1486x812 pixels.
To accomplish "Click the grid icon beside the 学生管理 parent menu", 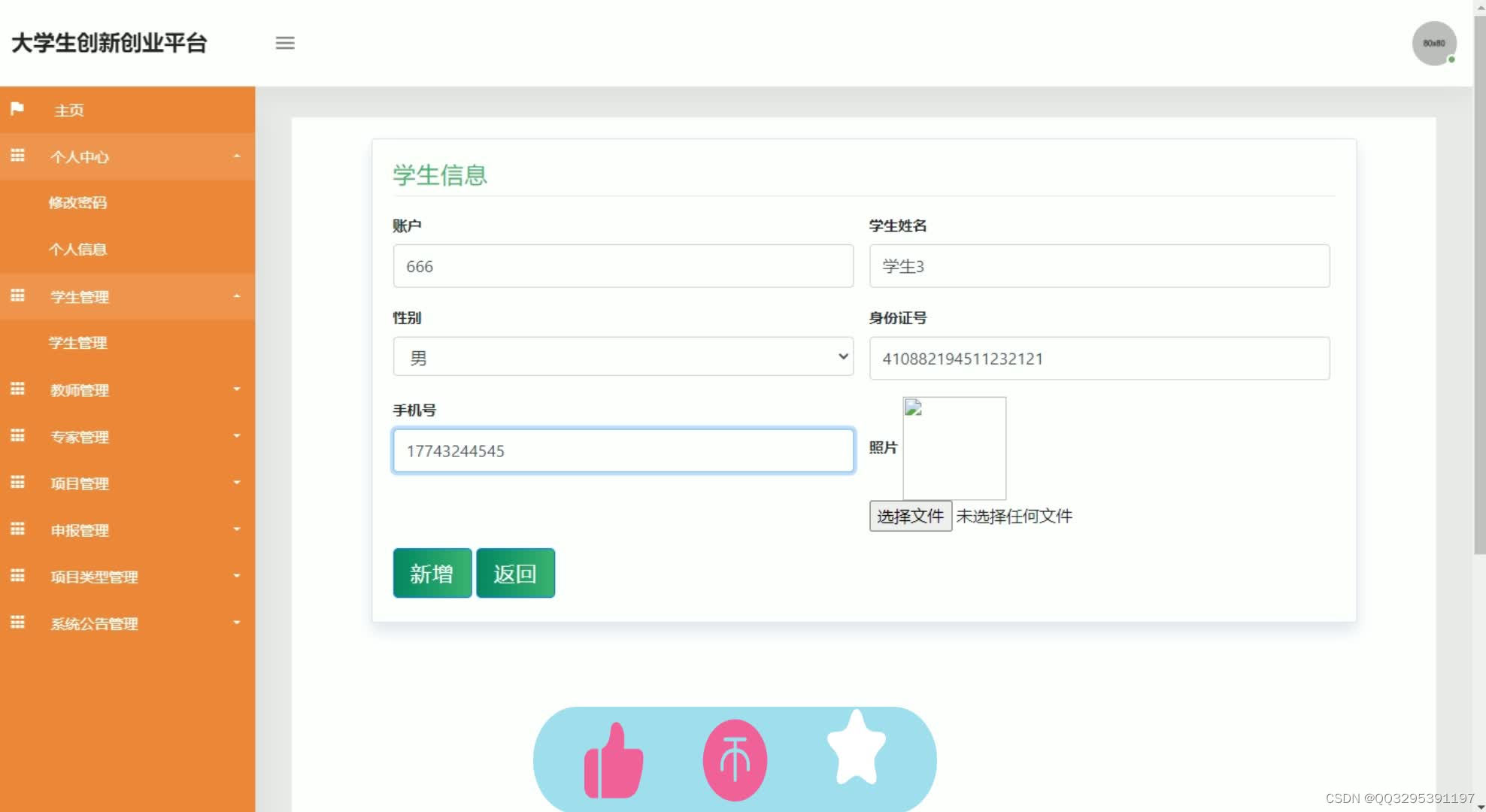I will (17, 295).
